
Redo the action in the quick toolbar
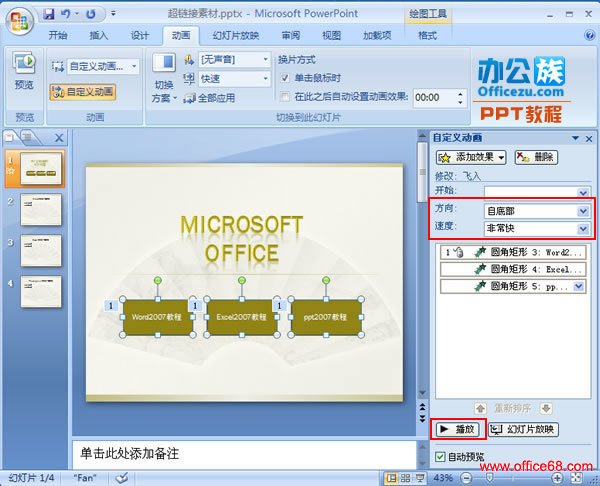click(91, 14)
